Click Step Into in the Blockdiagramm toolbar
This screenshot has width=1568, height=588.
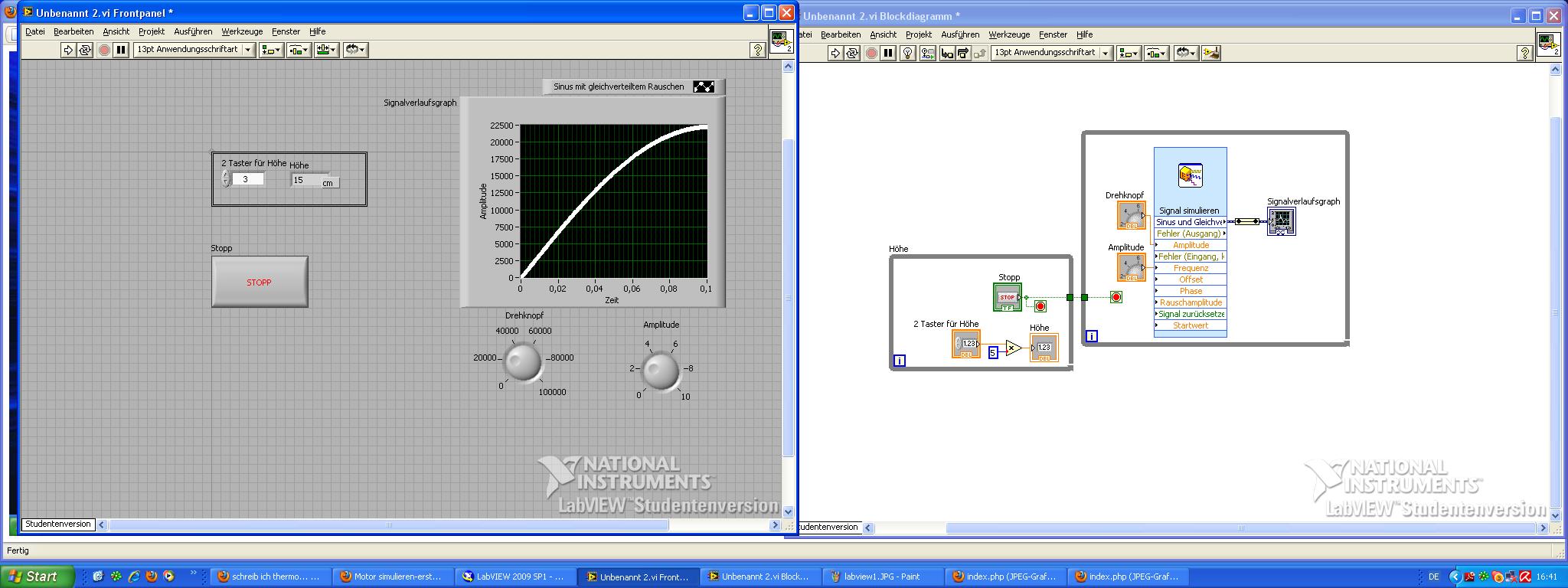coord(947,53)
